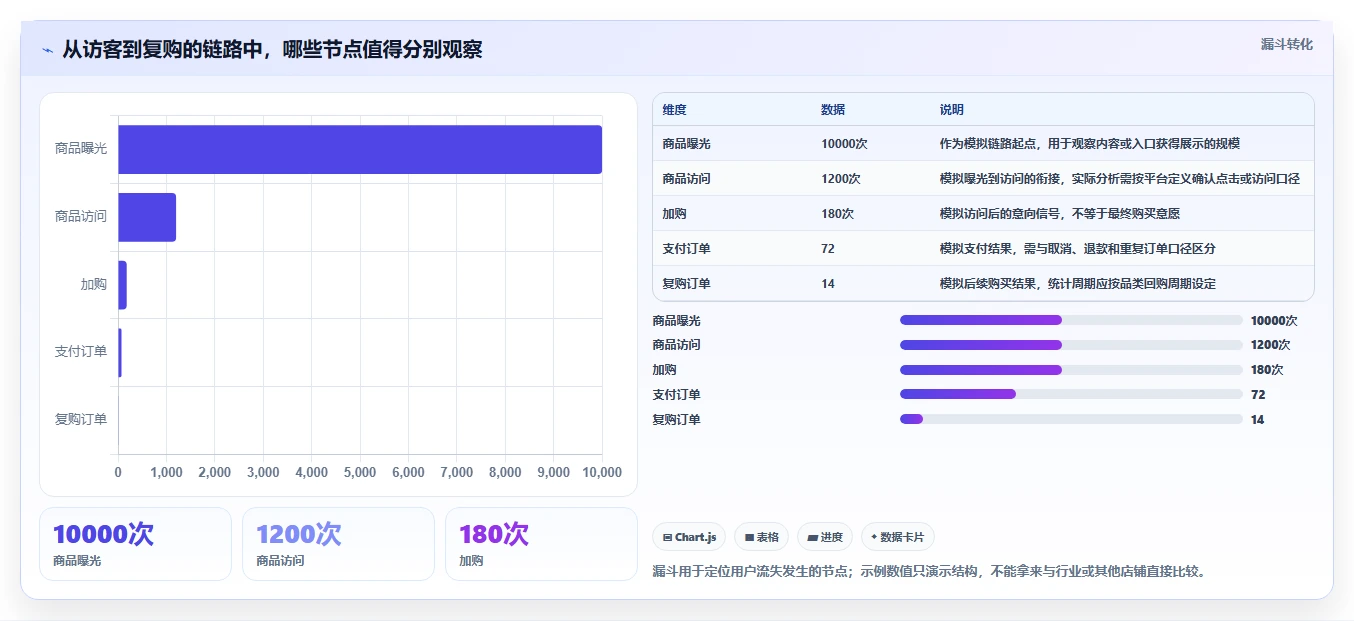This screenshot has width=1354, height=621.
Task: Click the 5,000 x-axis tick label
Action: [360, 472]
